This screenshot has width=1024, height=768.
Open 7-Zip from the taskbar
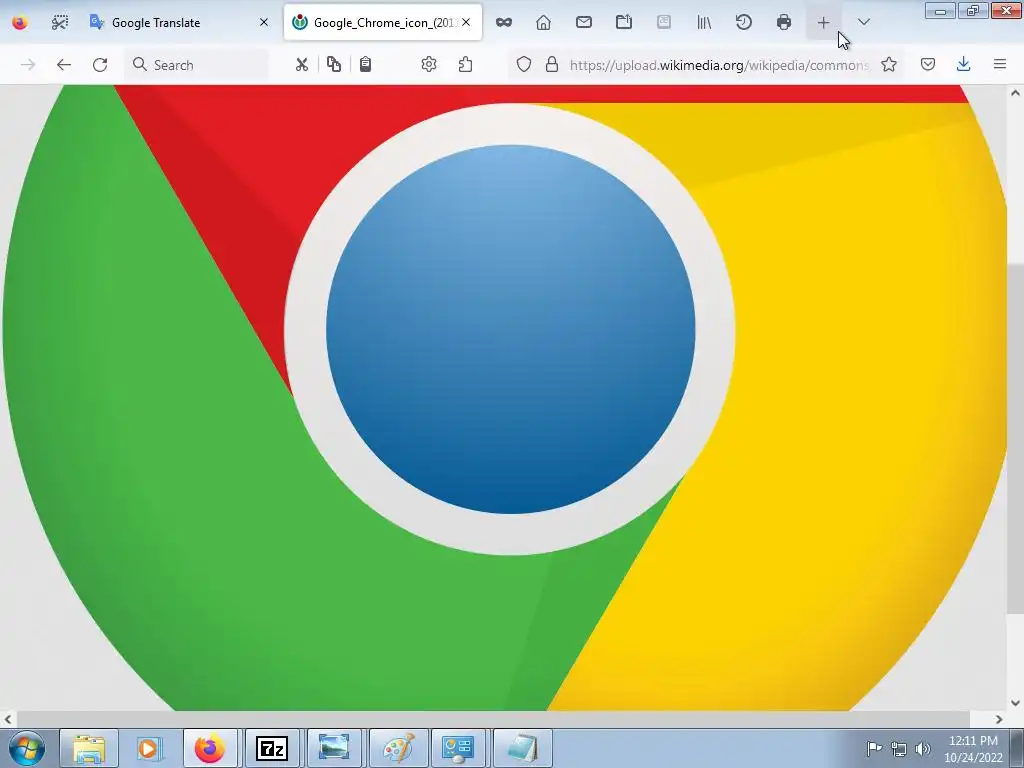click(272, 748)
